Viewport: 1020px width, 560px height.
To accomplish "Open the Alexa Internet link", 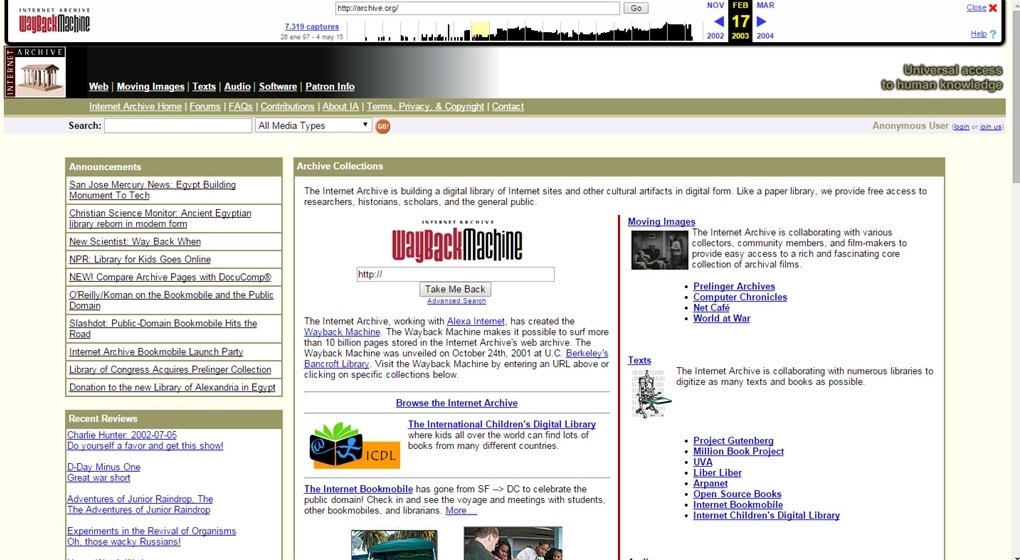I will [476, 321].
